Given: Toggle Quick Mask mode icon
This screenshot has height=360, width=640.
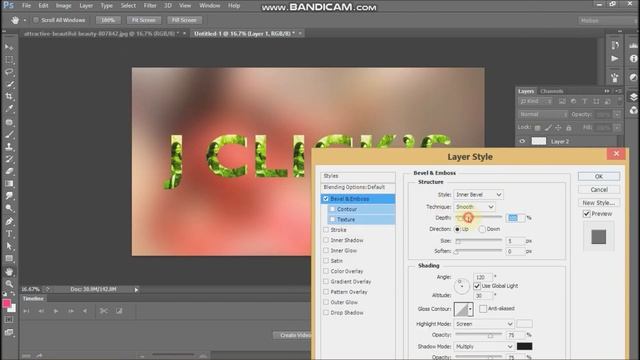Looking at the screenshot, I should tap(9, 320).
